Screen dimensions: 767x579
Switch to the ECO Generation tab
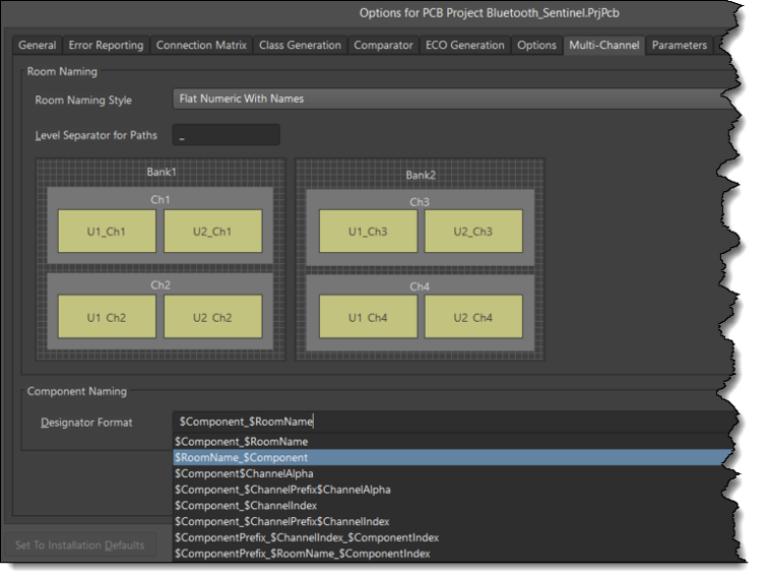click(x=465, y=45)
